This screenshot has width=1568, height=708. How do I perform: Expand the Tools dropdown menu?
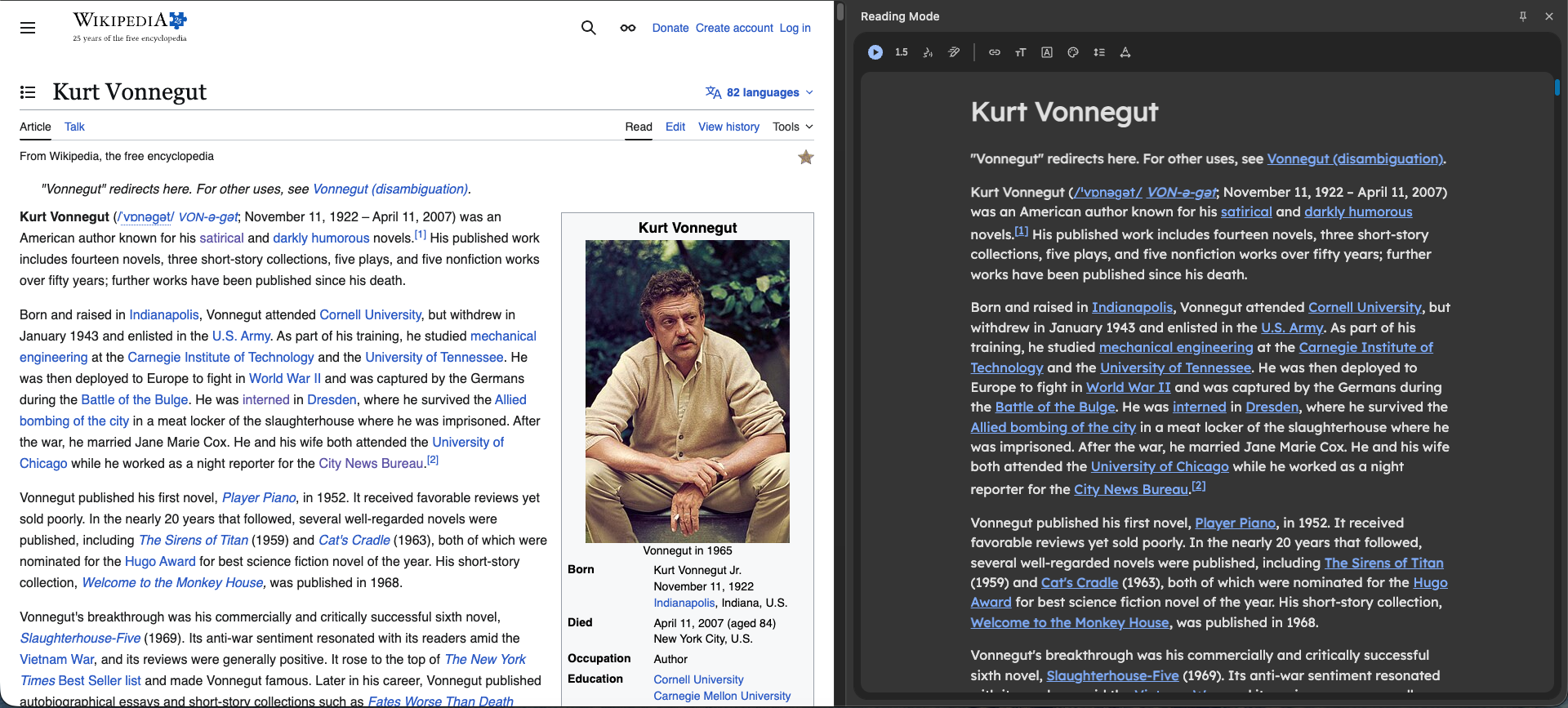point(793,127)
